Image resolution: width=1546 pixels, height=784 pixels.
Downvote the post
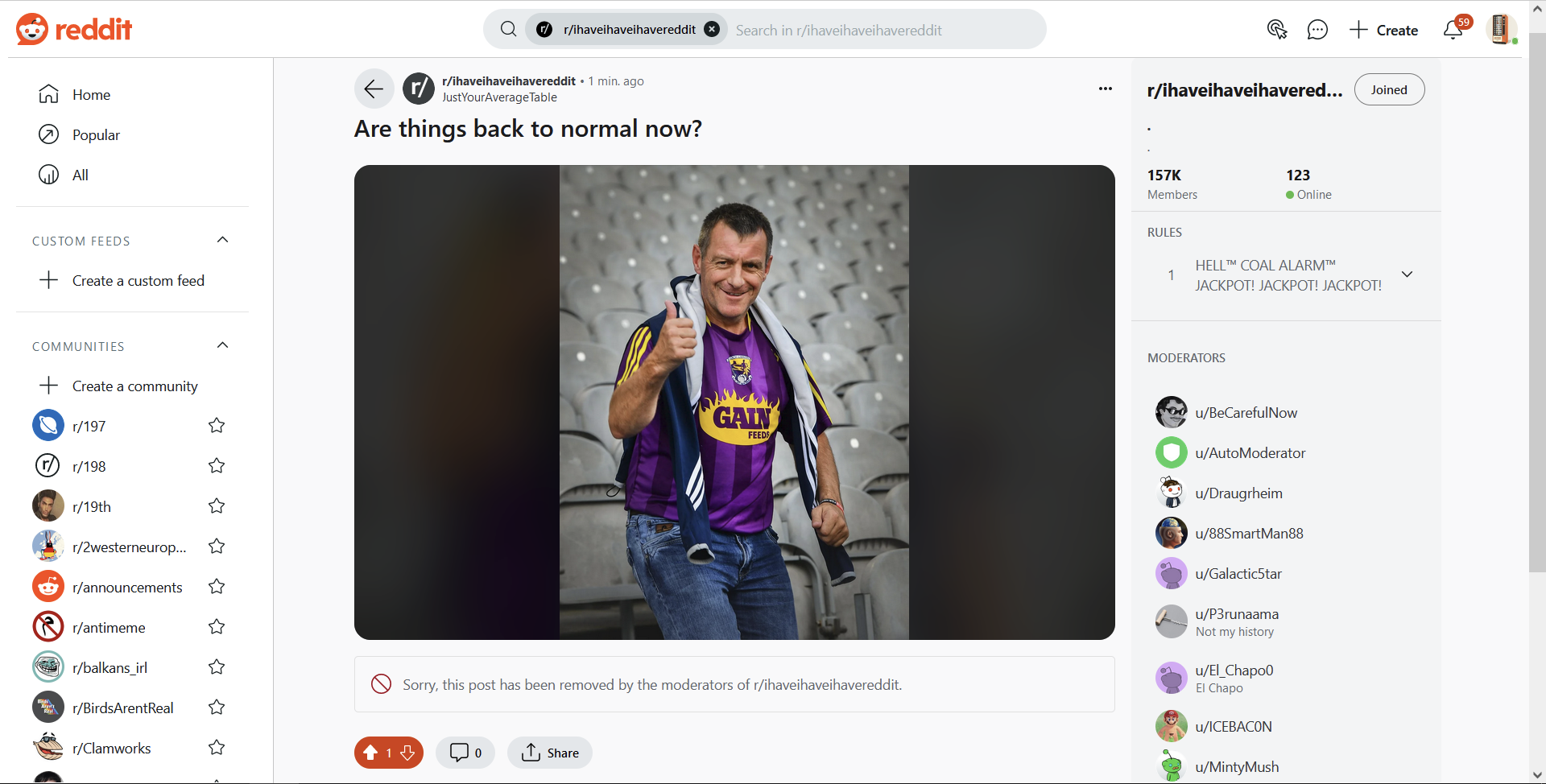point(408,753)
